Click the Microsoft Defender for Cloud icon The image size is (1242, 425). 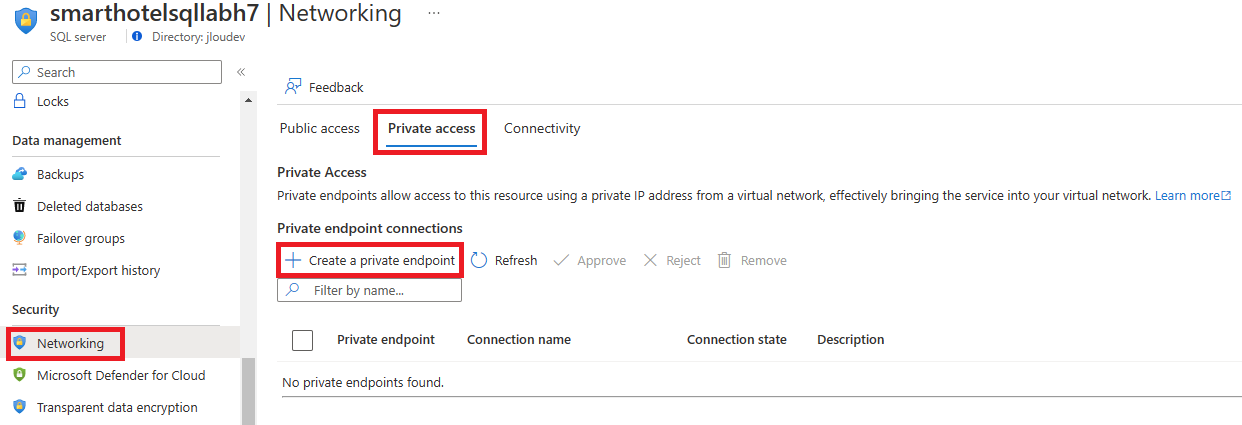click(x=19, y=375)
